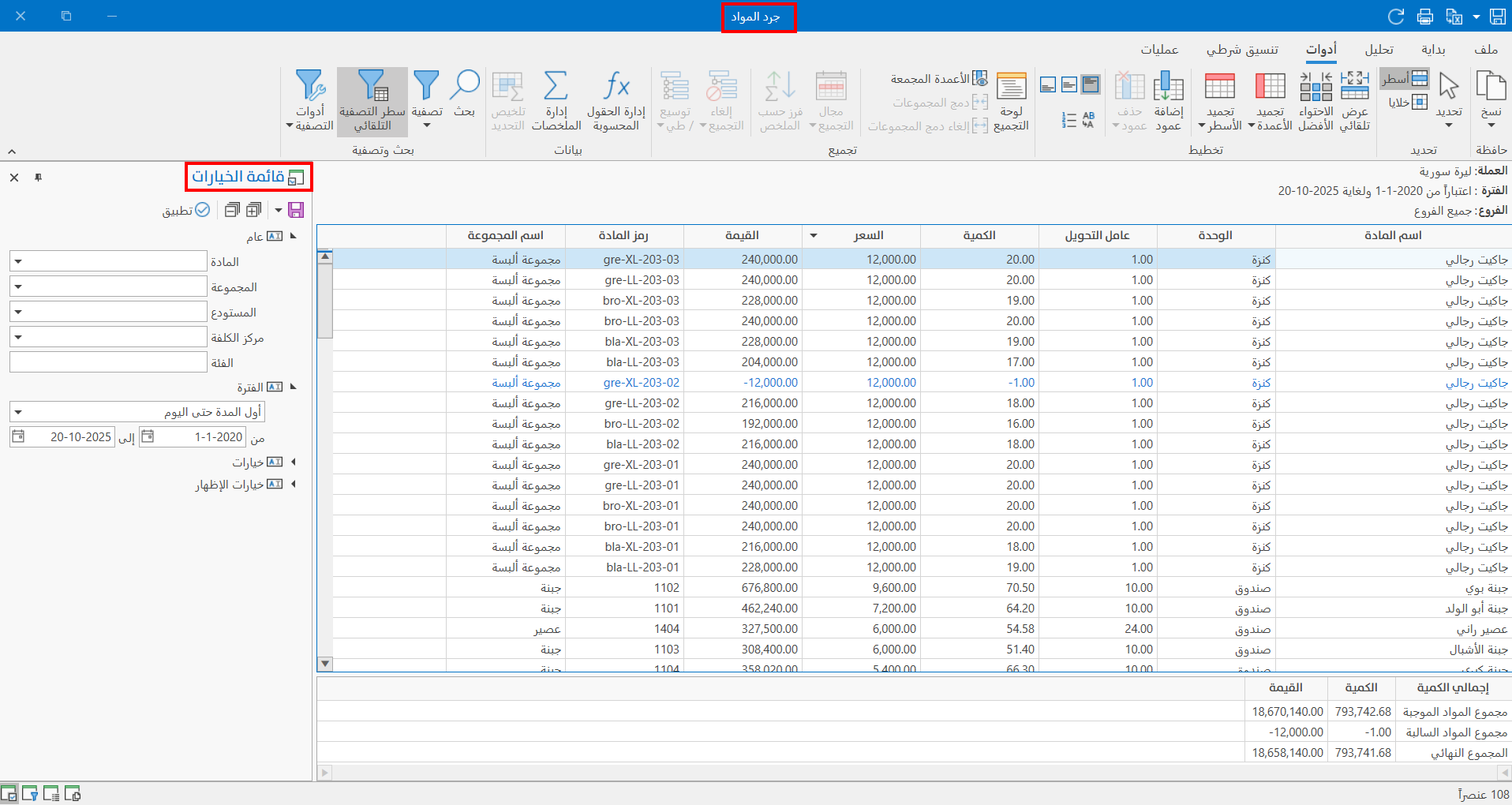1512x805 pixels.
Task: Open the search tool in ribbon
Action: click(x=465, y=95)
